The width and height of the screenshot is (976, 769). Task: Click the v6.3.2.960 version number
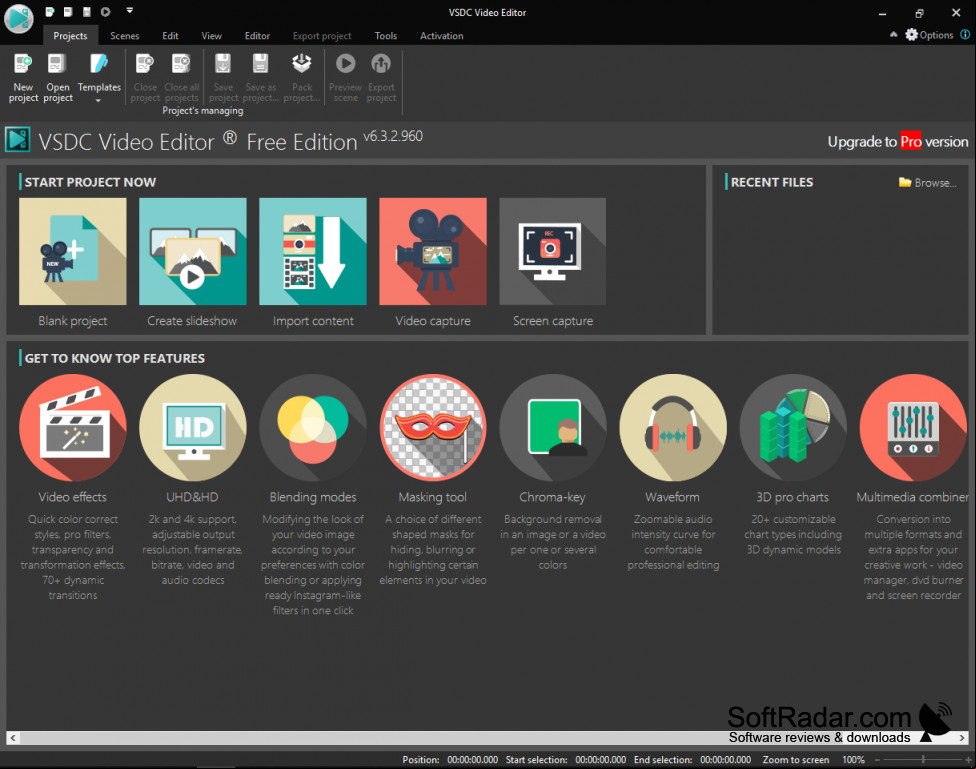[393, 136]
